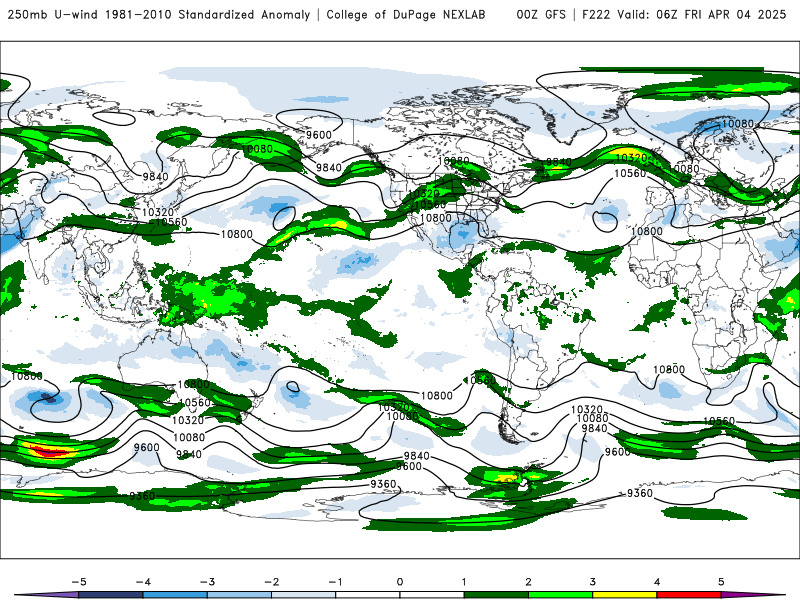Click the '10080' contour label over Scandinavia
Image resolution: width=800 pixels, height=600 pixels.
[x=737, y=123]
